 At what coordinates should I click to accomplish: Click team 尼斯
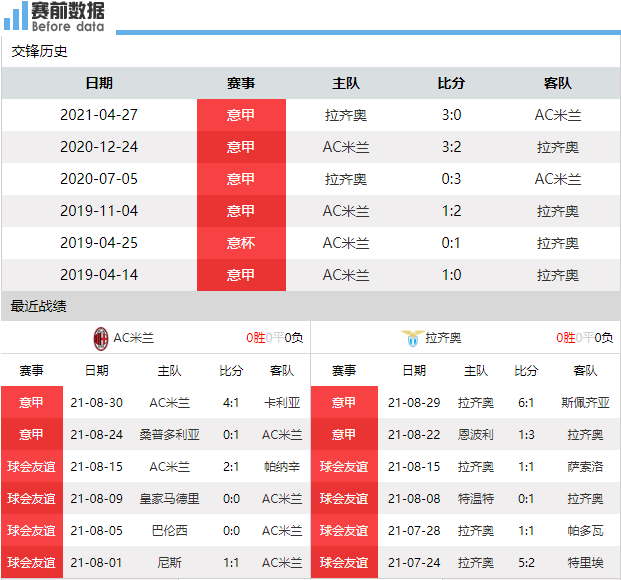click(170, 563)
